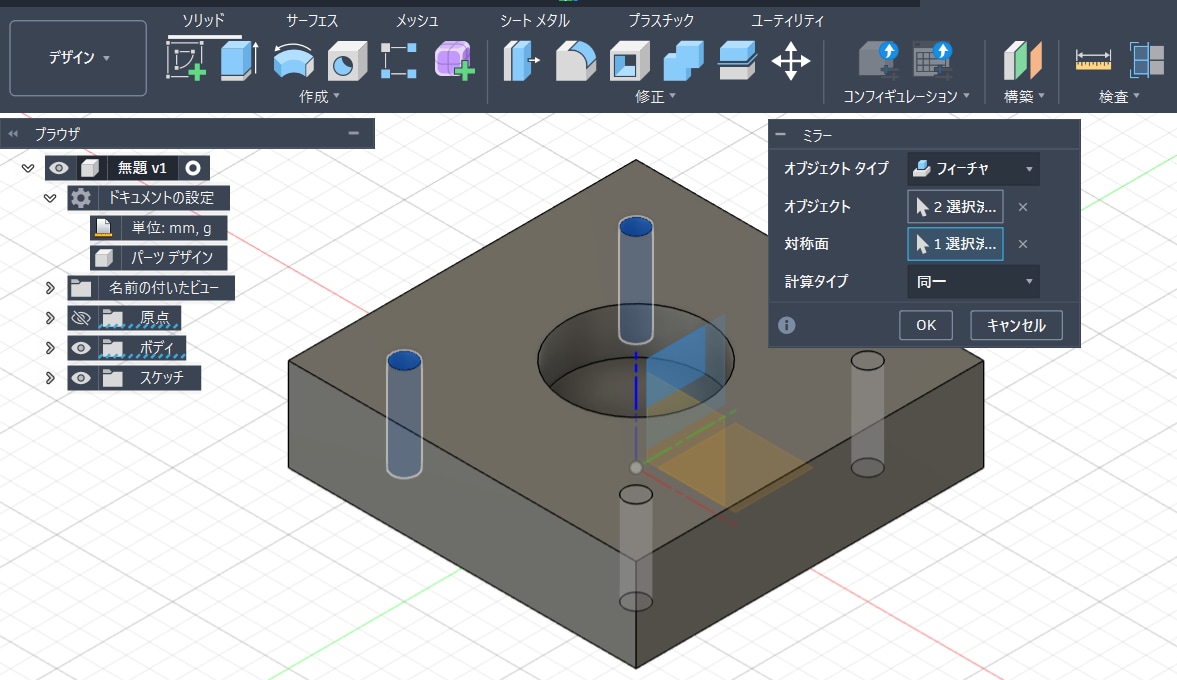Switch to the メッシュ tab
This screenshot has height=680, width=1177.
point(417,20)
